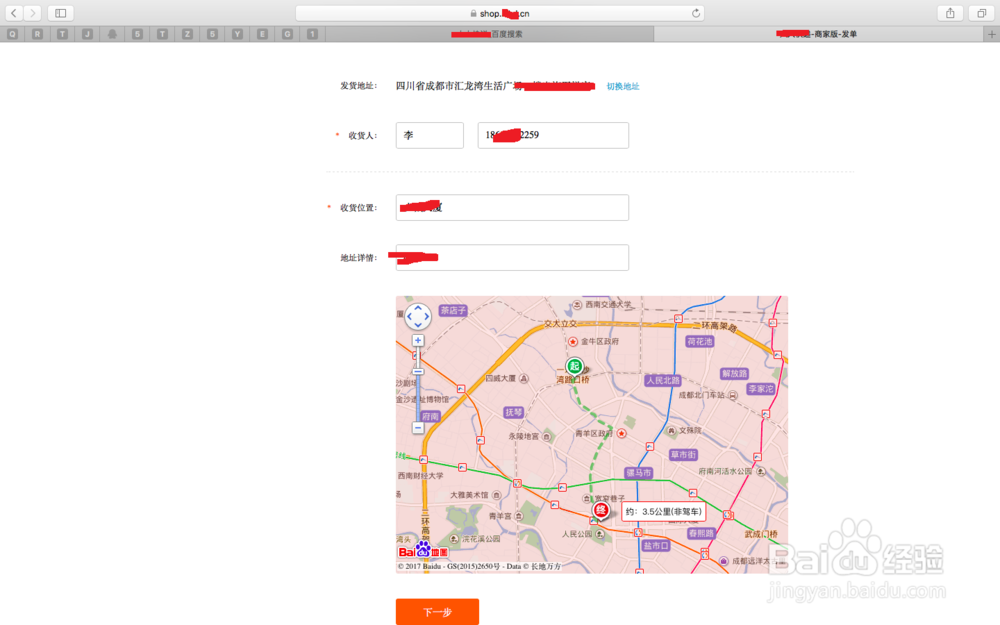
Task: Click the 浣花溪公园 map label
Action: (481, 539)
